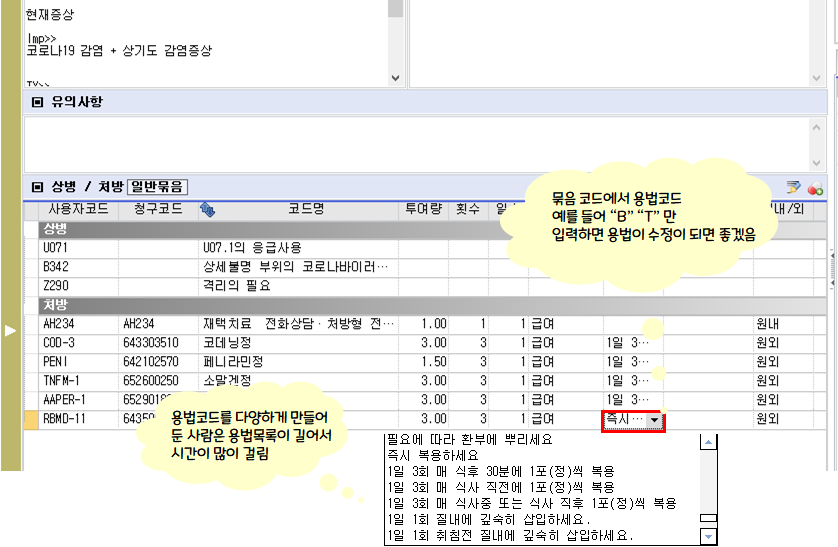Viewport: 838px width, 547px height.
Task: Click down arrow of the 현재증상 text box
Action: click(x=395, y=78)
